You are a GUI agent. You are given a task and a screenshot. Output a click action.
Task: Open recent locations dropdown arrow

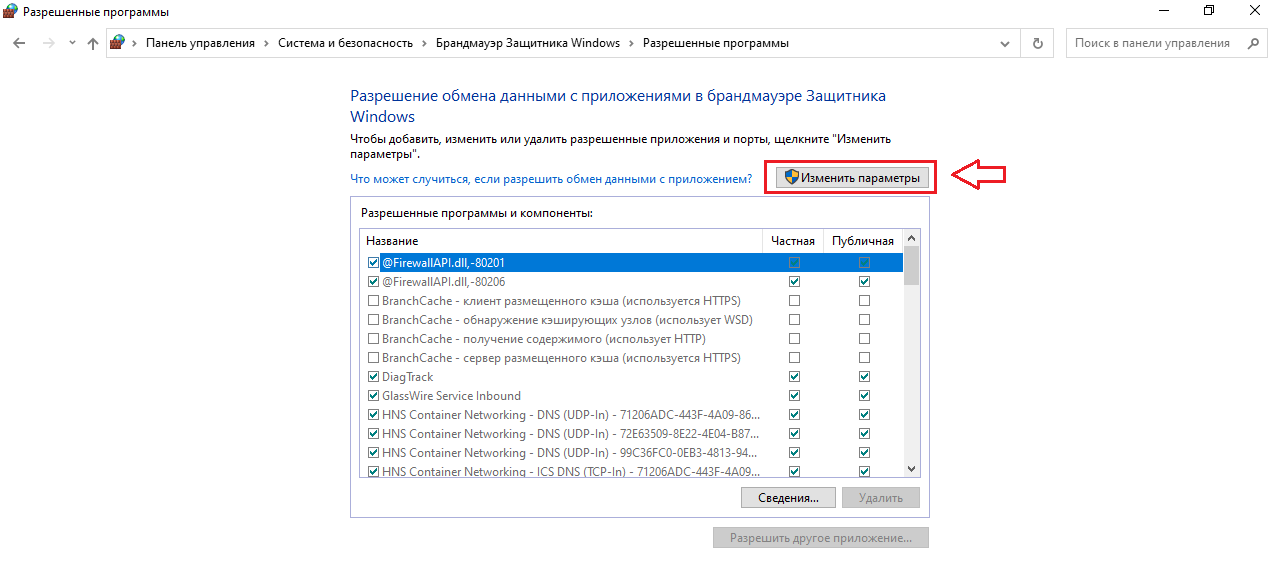(72, 43)
